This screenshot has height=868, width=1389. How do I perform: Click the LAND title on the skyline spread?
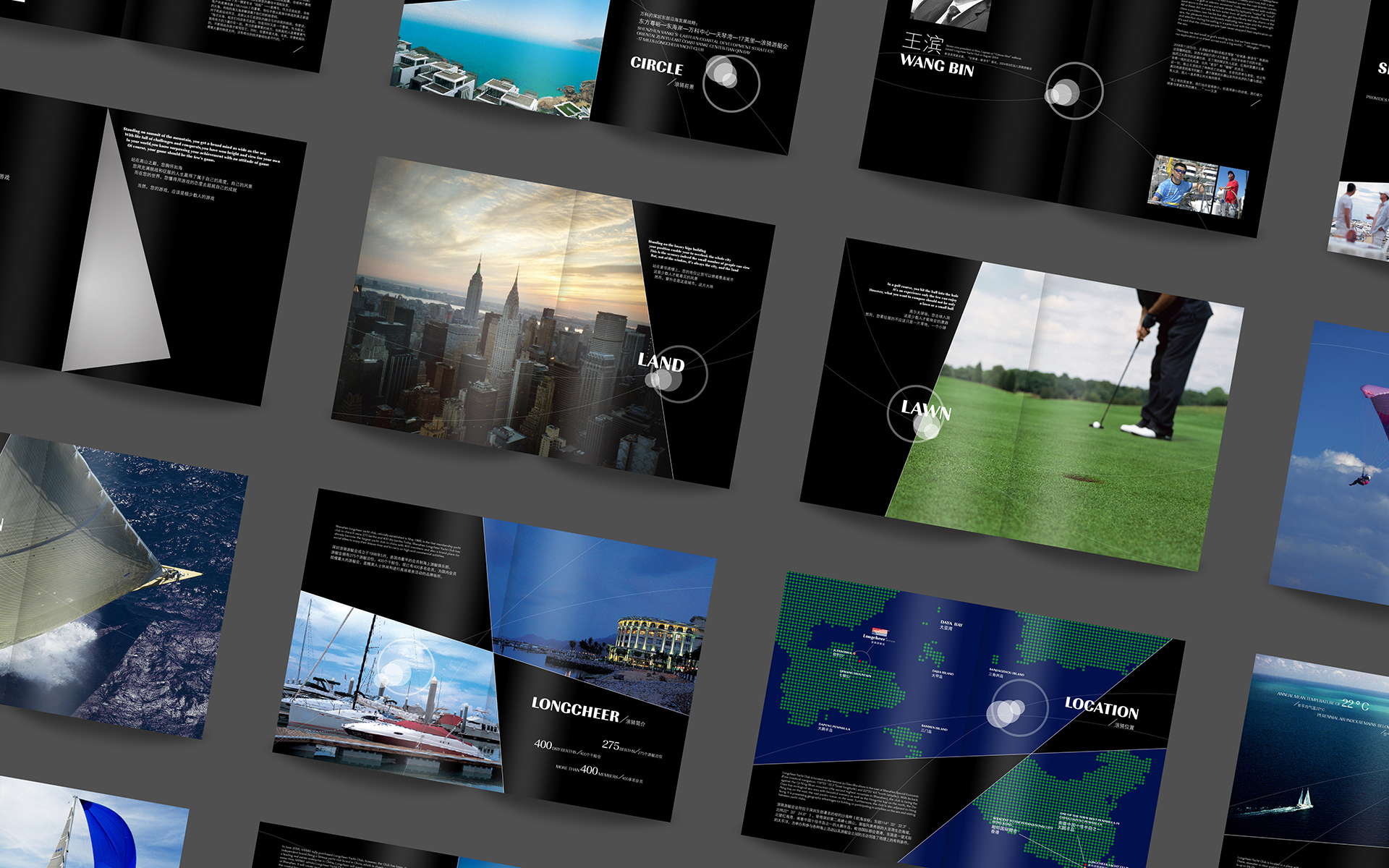[x=661, y=362]
